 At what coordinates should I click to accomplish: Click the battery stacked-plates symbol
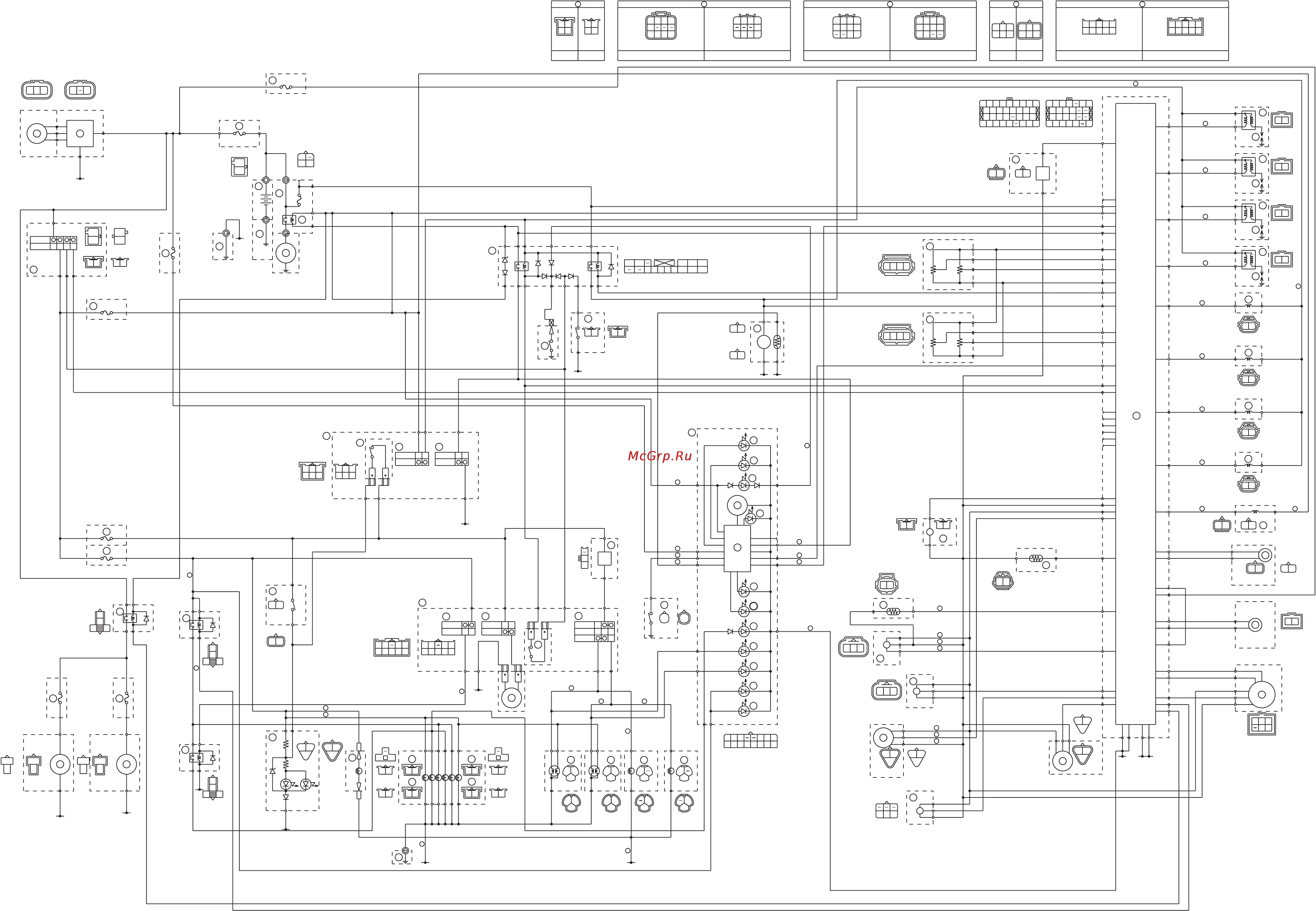[266, 200]
